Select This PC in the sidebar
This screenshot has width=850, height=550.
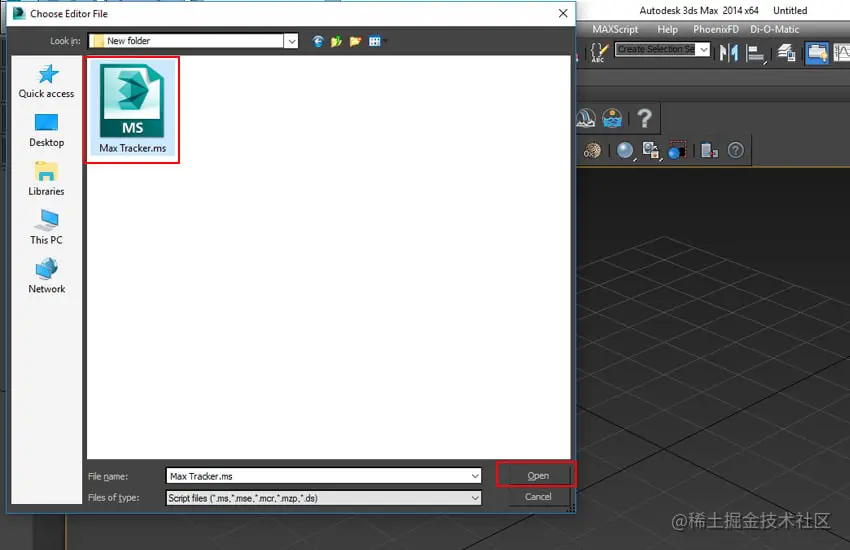(x=47, y=228)
